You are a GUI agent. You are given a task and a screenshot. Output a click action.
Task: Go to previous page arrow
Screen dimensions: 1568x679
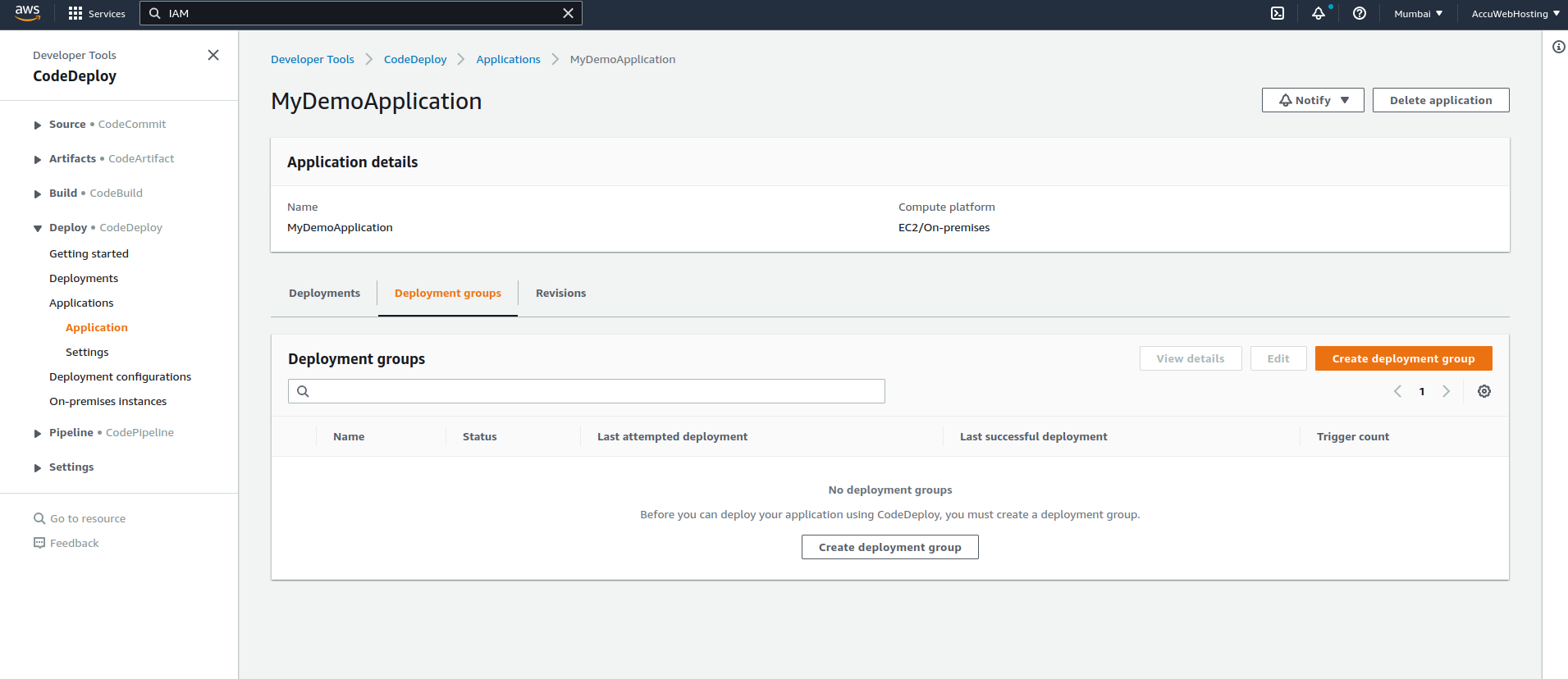click(x=1397, y=391)
